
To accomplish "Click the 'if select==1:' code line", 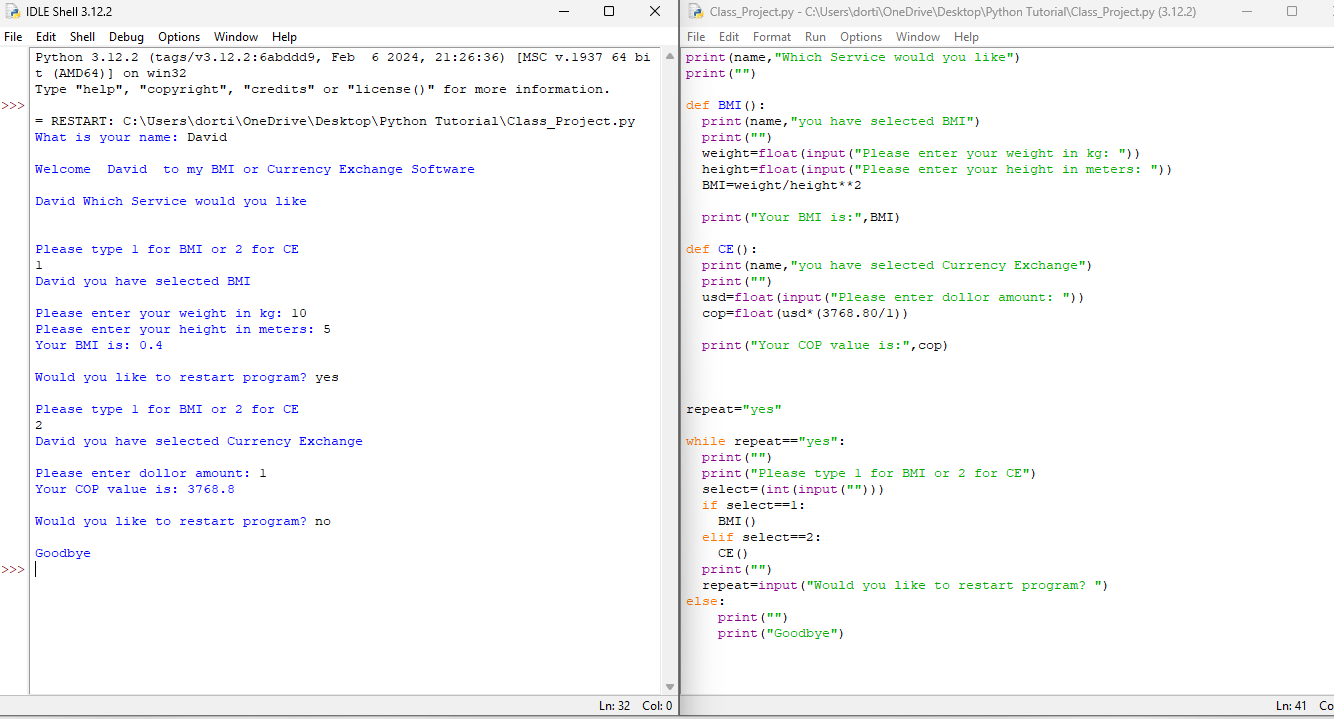I will [753, 505].
